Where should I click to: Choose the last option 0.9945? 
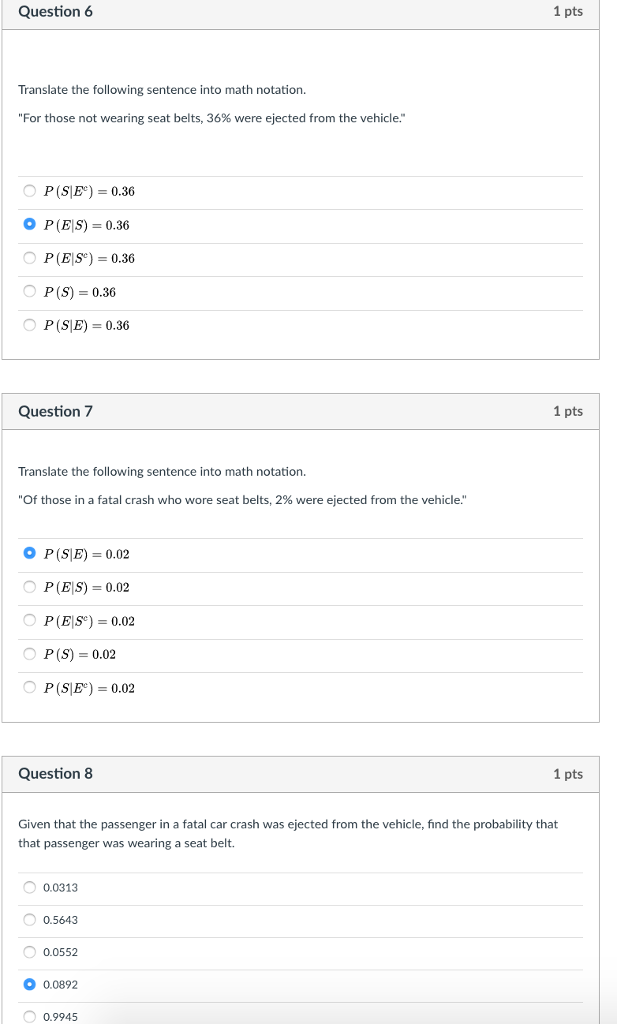point(31,1016)
